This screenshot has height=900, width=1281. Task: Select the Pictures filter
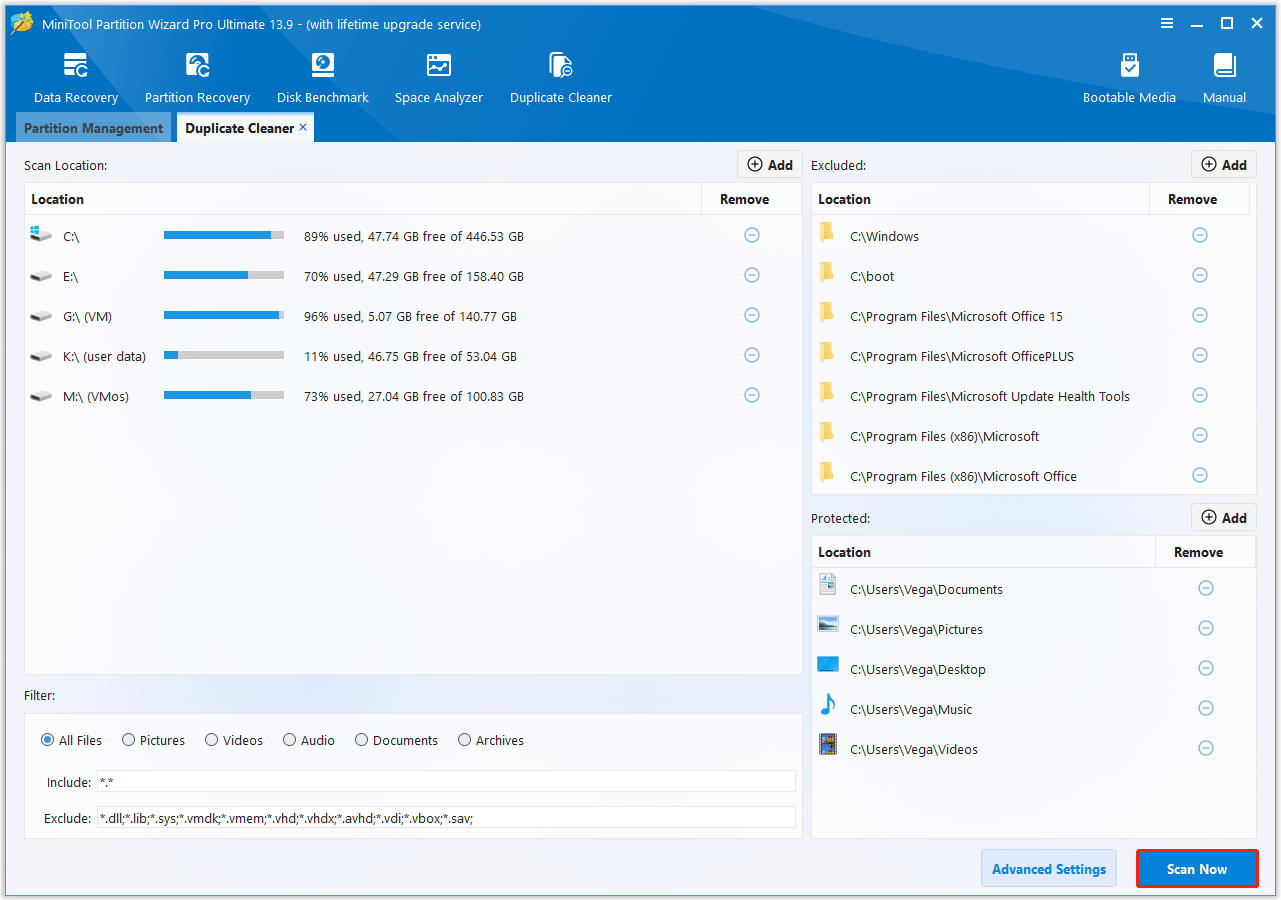point(154,740)
